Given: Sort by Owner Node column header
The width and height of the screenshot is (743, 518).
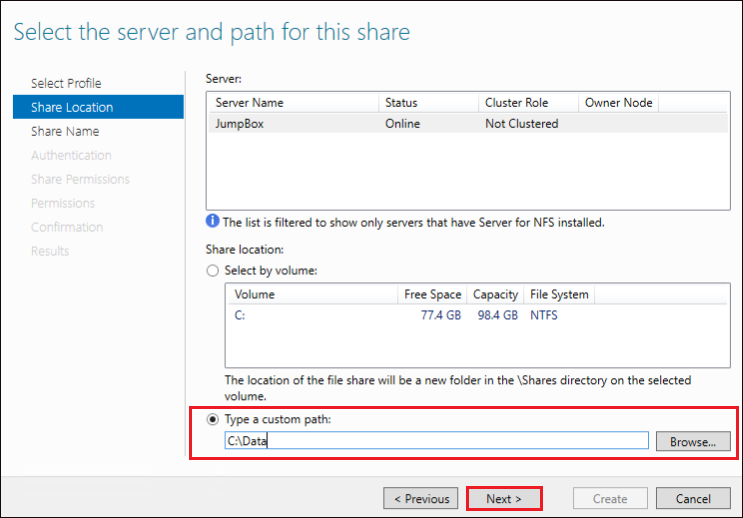Looking at the screenshot, I should pos(618,103).
